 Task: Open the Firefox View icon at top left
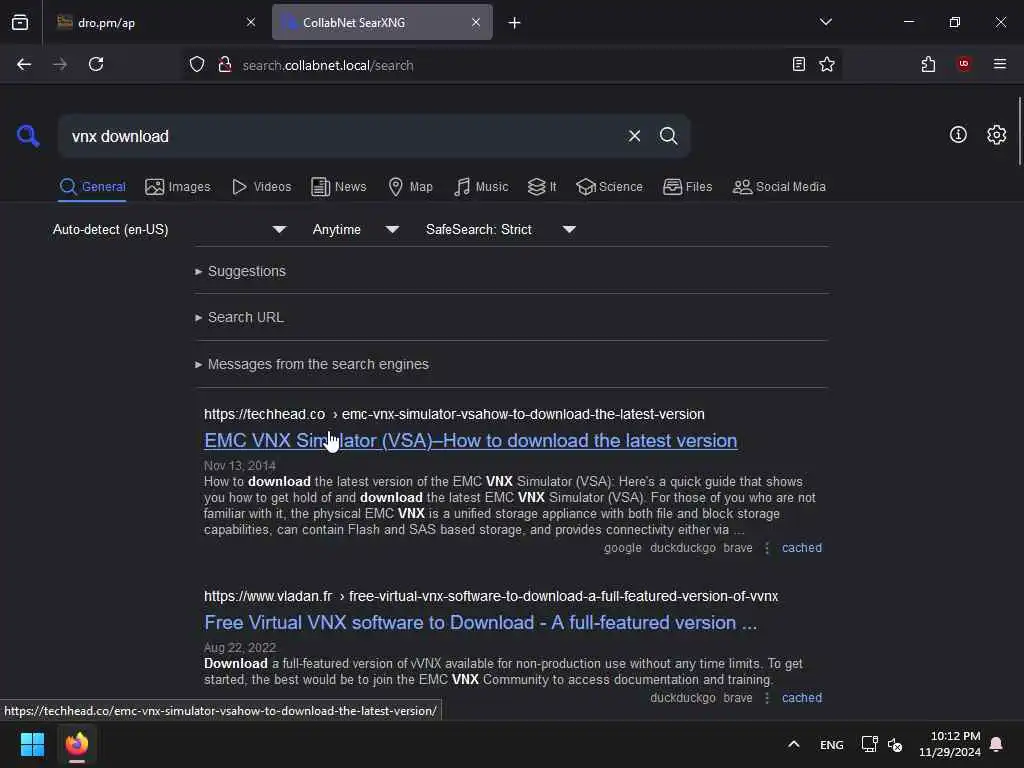pyautogui.click(x=20, y=23)
